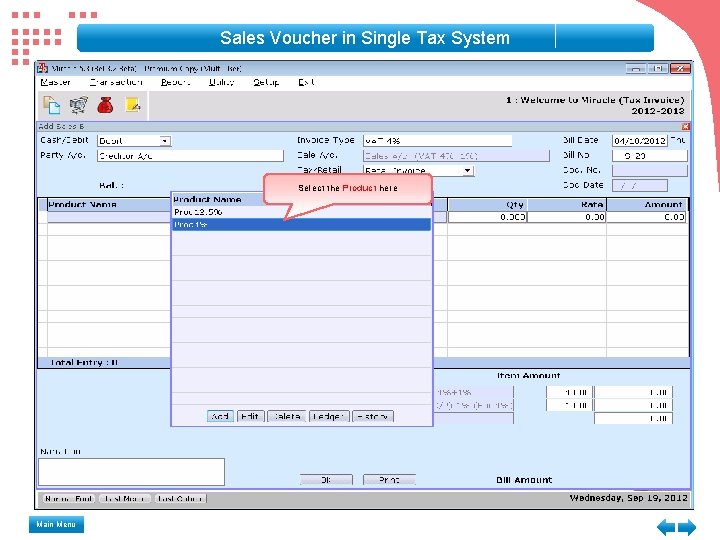Click the Main Menu button

click(x=56, y=524)
